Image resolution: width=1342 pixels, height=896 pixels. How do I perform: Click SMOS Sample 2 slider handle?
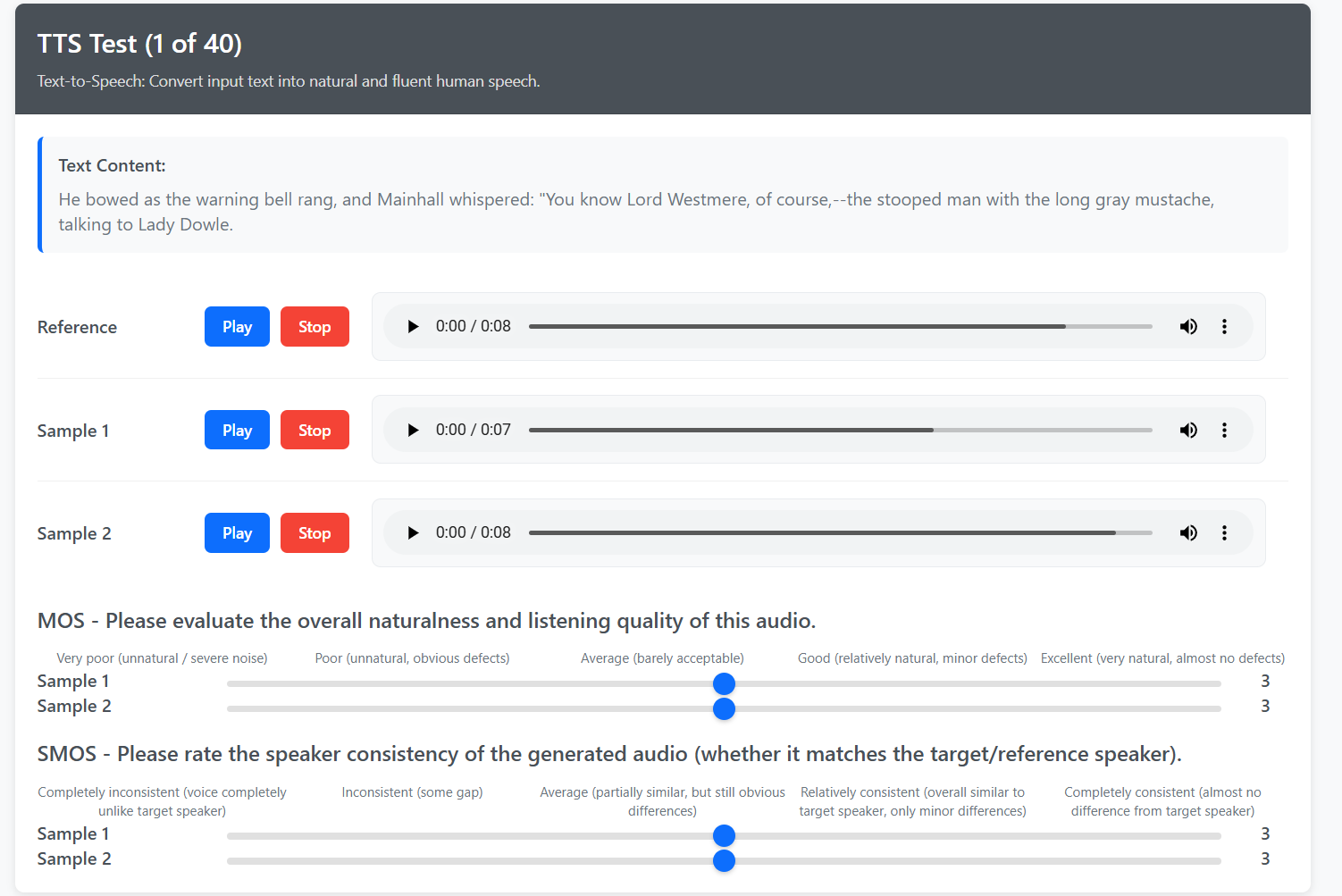(724, 861)
